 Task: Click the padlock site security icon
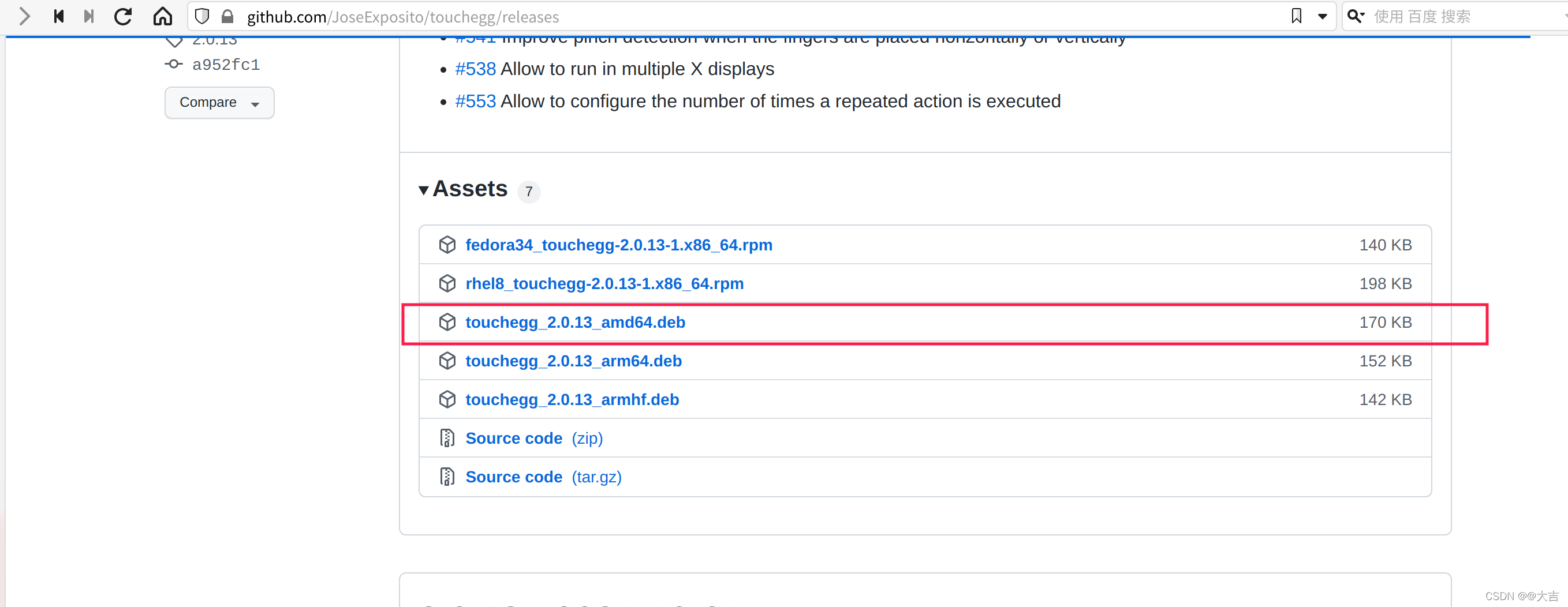pos(227,16)
